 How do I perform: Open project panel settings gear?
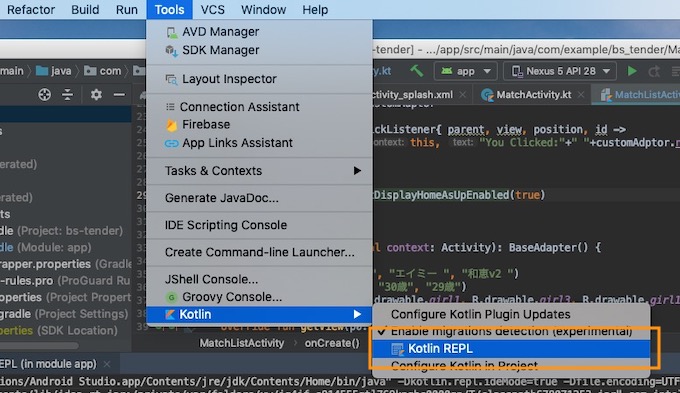coord(96,95)
